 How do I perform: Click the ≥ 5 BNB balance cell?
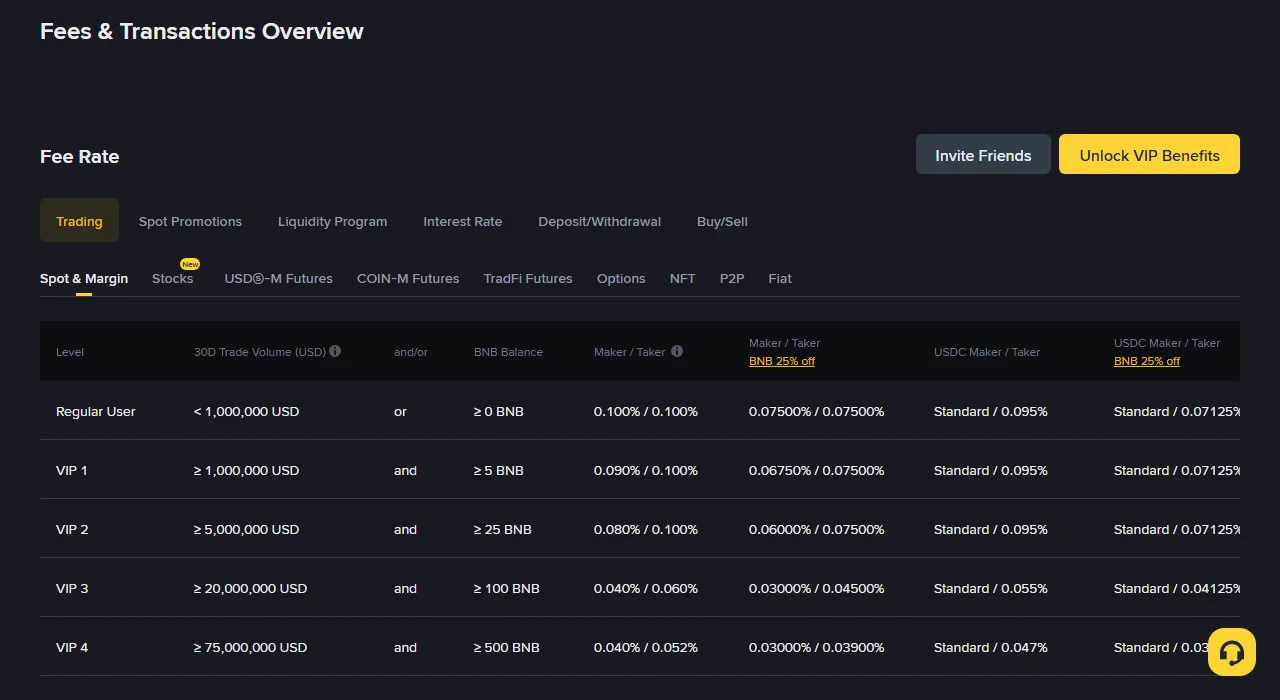point(499,470)
